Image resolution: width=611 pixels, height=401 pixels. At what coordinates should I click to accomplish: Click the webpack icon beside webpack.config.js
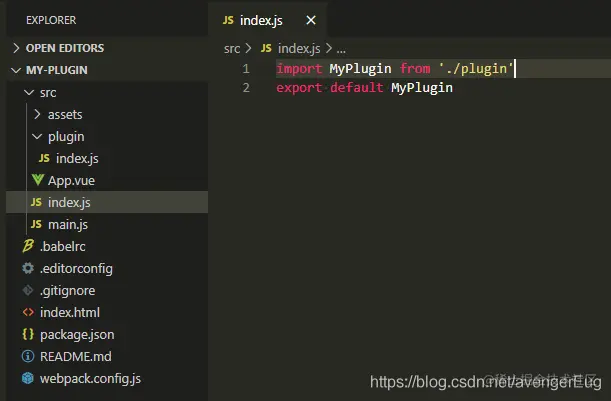28,378
